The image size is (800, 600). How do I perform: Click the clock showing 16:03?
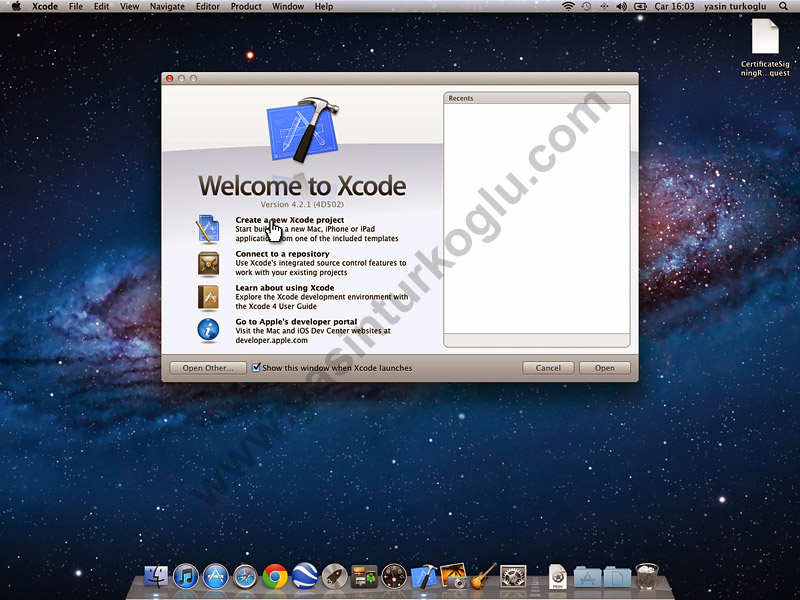point(674,6)
